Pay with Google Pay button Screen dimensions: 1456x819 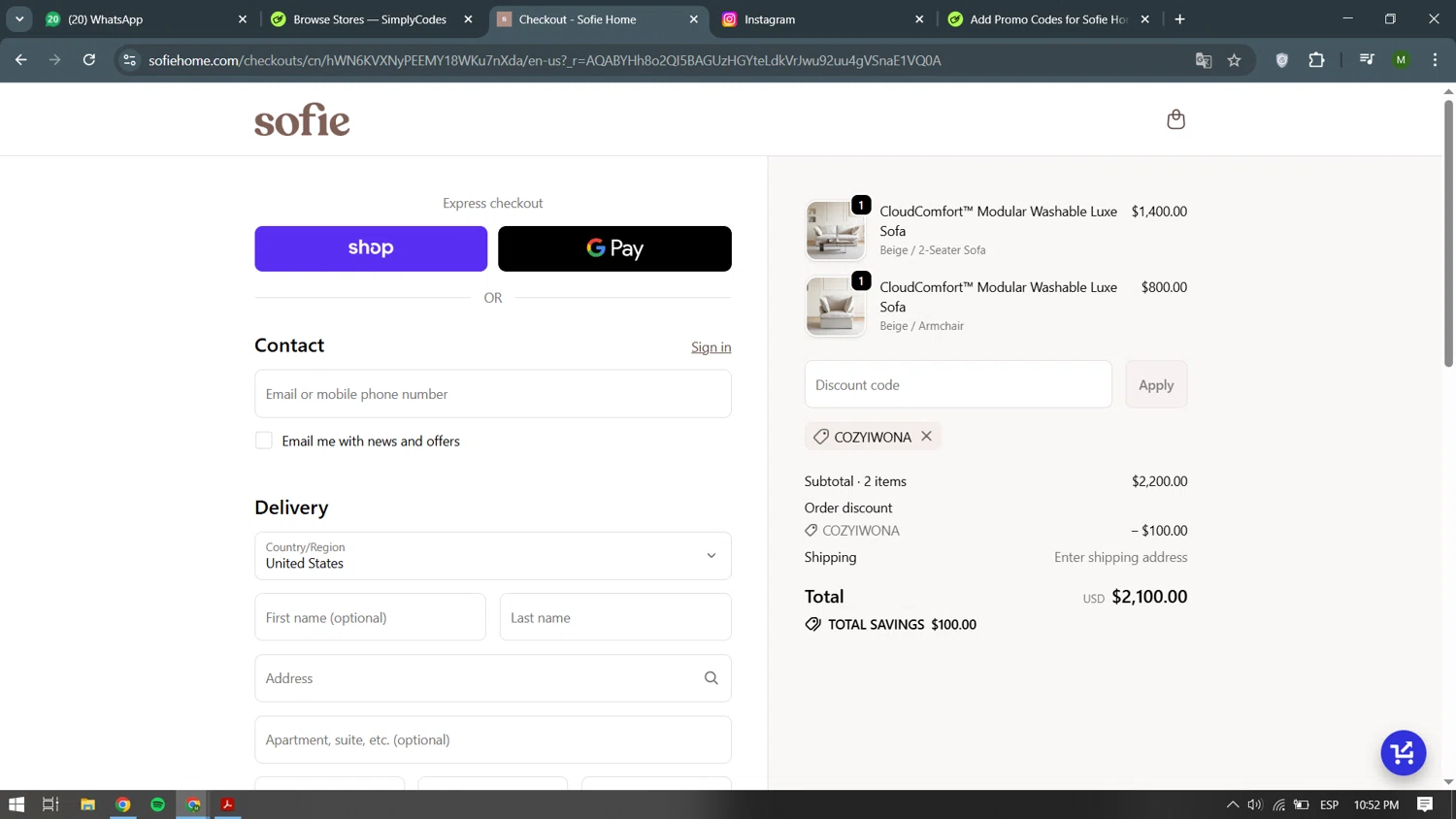click(614, 248)
